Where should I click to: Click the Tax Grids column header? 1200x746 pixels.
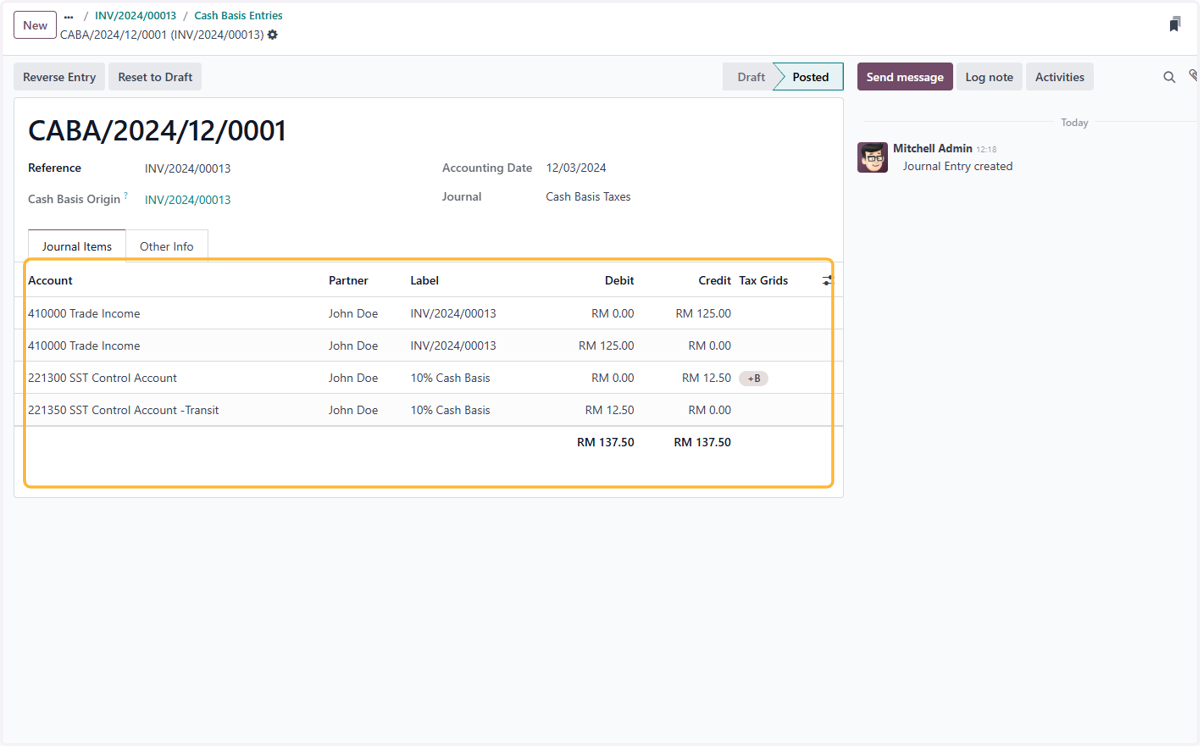[763, 281]
